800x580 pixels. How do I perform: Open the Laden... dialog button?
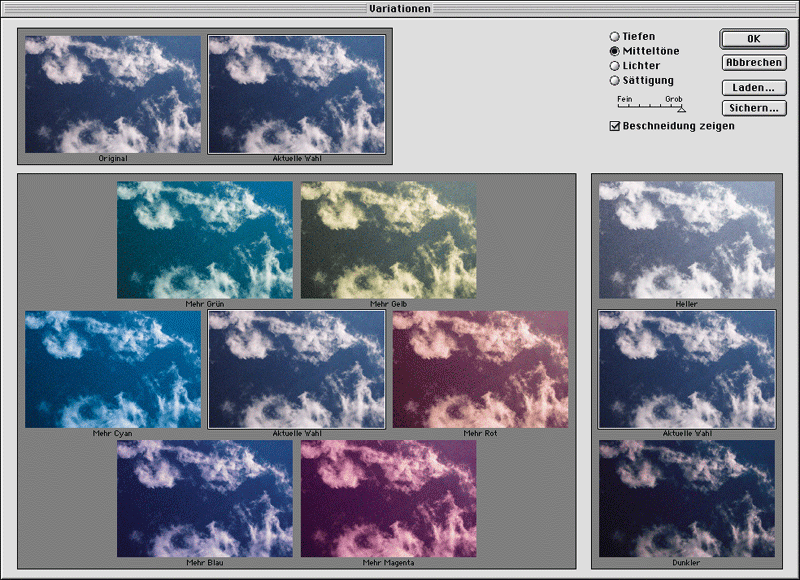tap(753, 88)
